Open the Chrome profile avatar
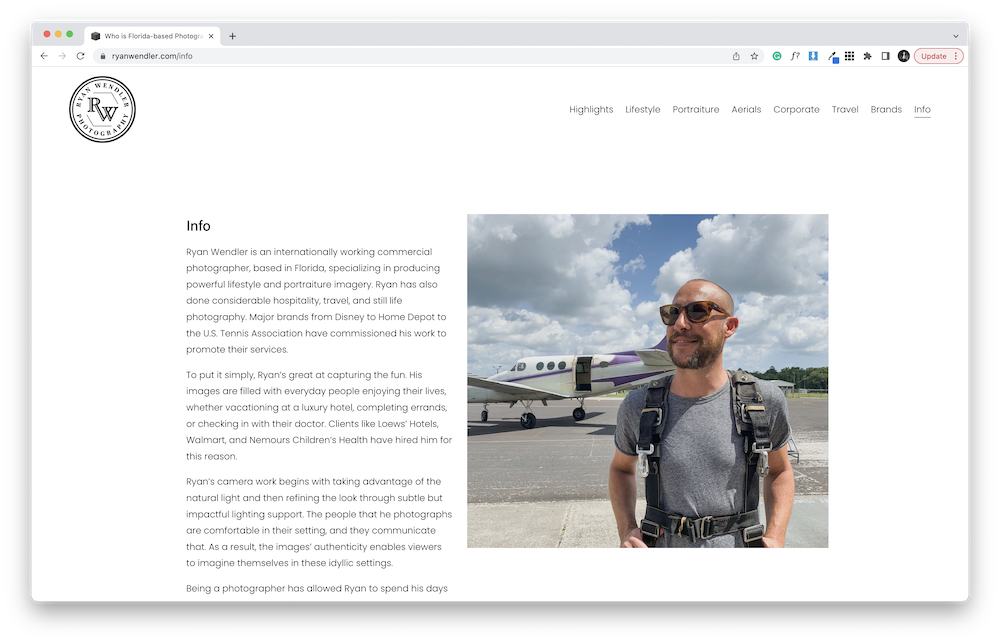The width and height of the screenshot is (1000, 643). tap(904, 56)
